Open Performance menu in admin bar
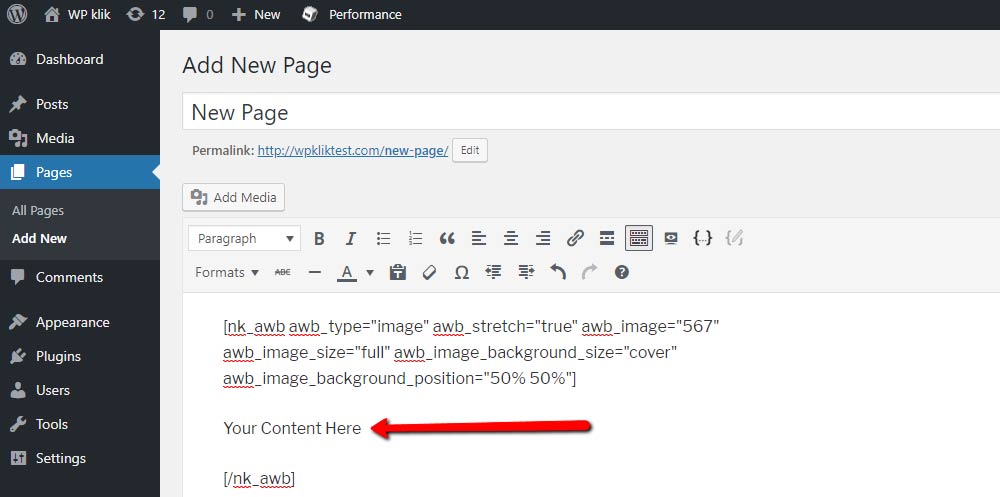Image resolution: width=1000 pixels, height=497 pixels. pos(351,14)
